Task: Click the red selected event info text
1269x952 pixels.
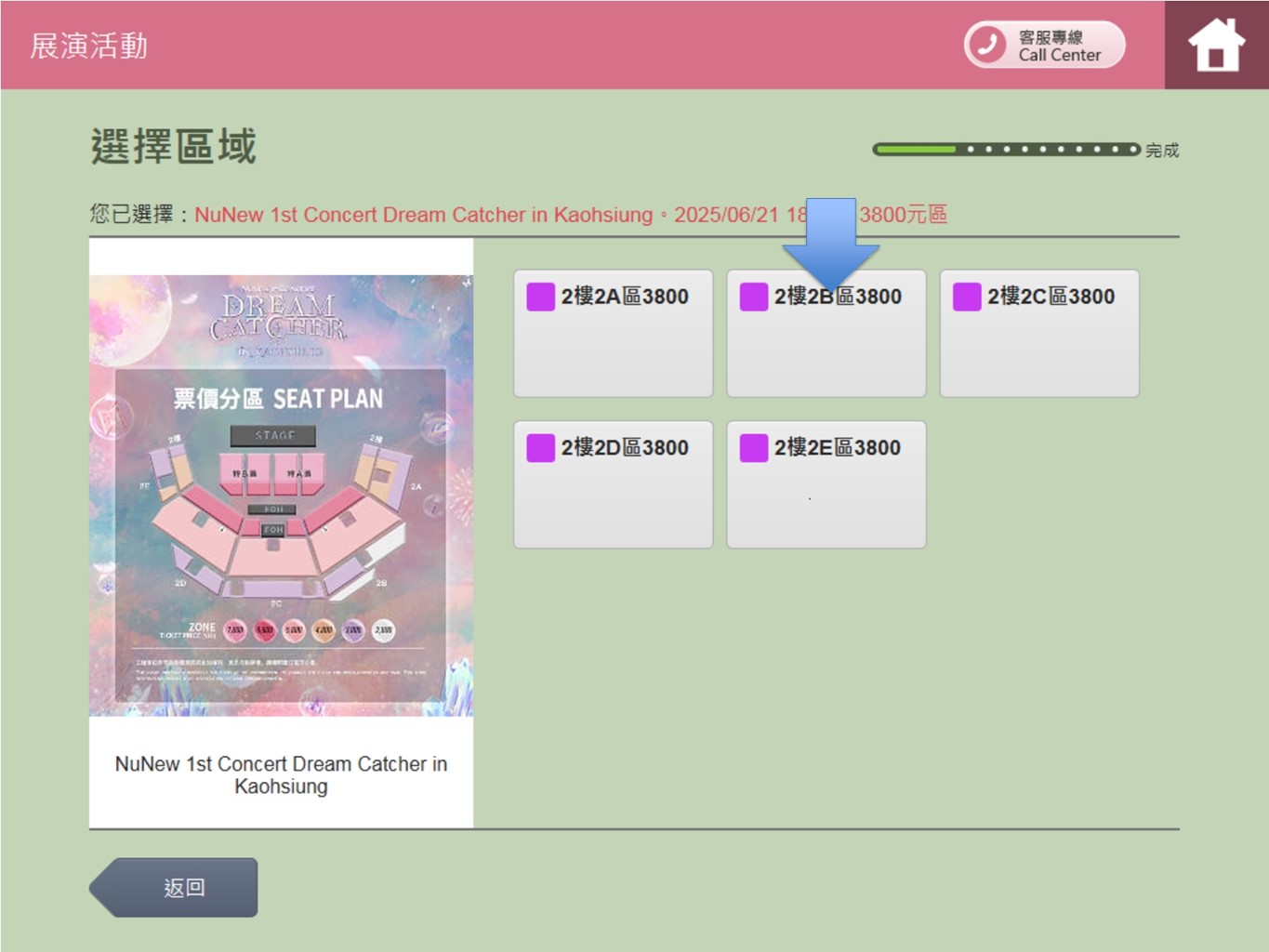Action: (483, 215)
